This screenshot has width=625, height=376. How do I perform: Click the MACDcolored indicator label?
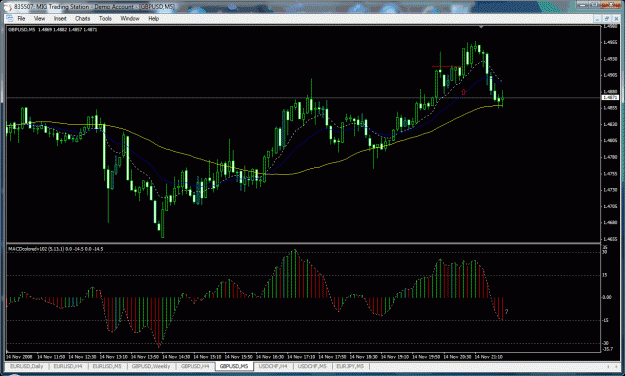click(x=55, y=249)
